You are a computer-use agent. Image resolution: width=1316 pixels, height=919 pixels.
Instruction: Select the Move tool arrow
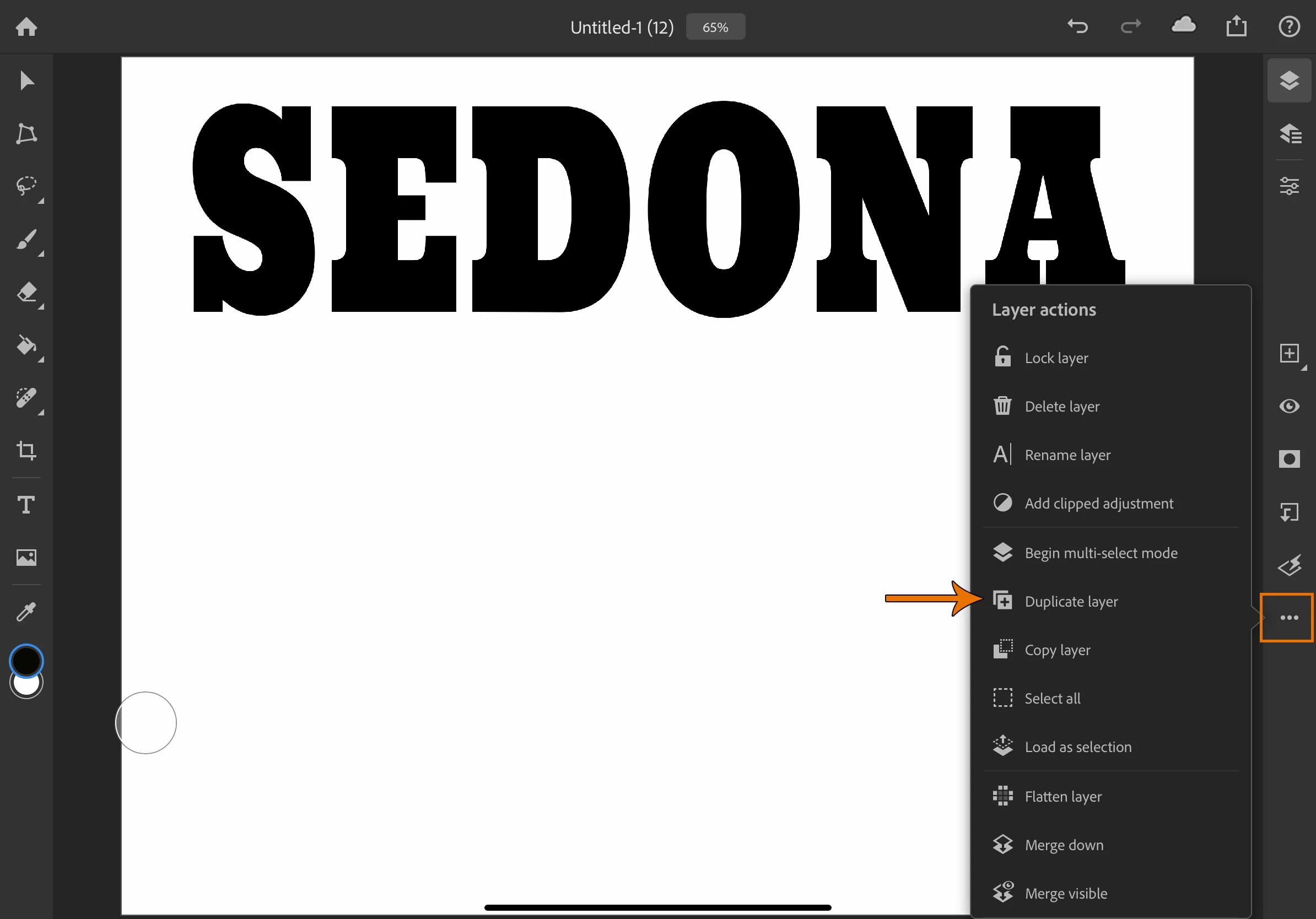click(26, 81)
